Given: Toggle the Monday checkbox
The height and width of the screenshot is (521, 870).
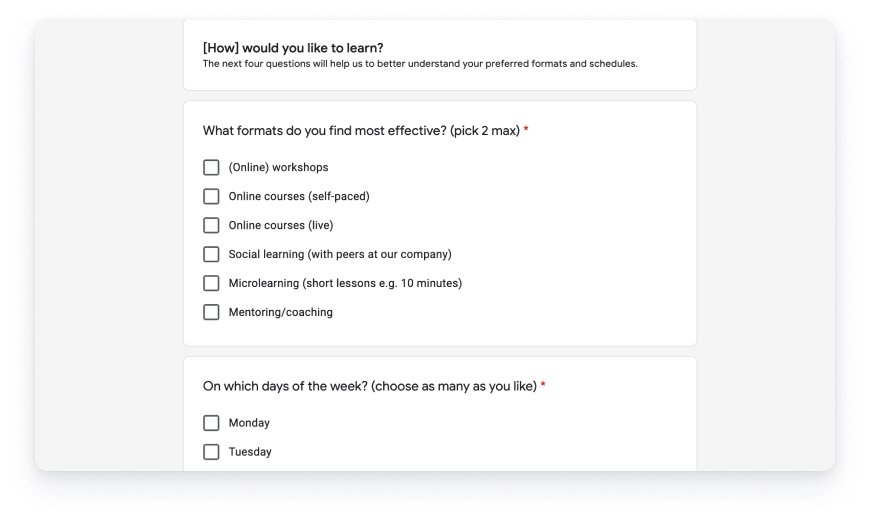Looking at the screenshot, I should click(211, 423).
